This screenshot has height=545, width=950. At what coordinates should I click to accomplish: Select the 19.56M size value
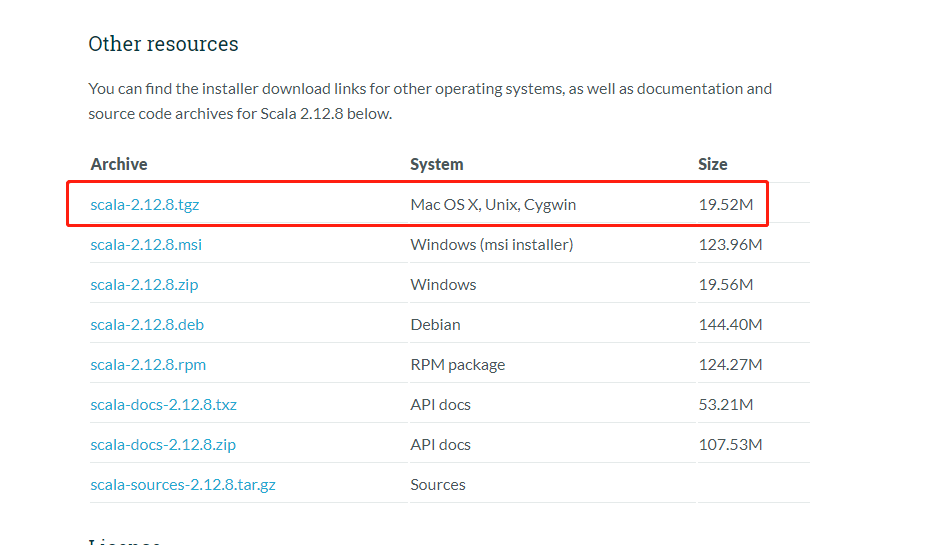pos(726,285)
